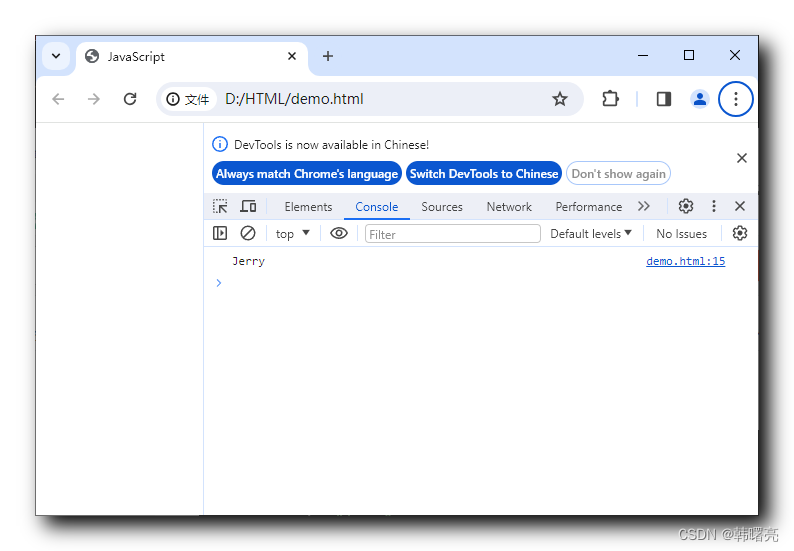Select the JavaScript browser tab
Viewport: 794px width, 551px height.
click(x=192, y=57)
